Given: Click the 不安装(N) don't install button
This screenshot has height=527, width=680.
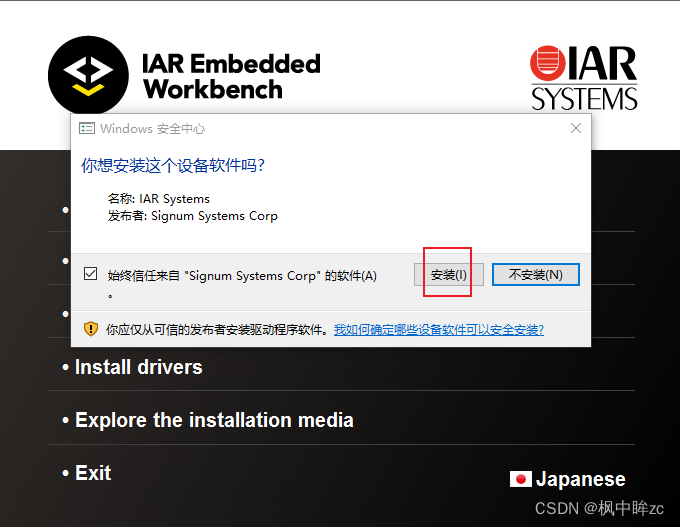Looking at the screenshot, I should [536, 275].
